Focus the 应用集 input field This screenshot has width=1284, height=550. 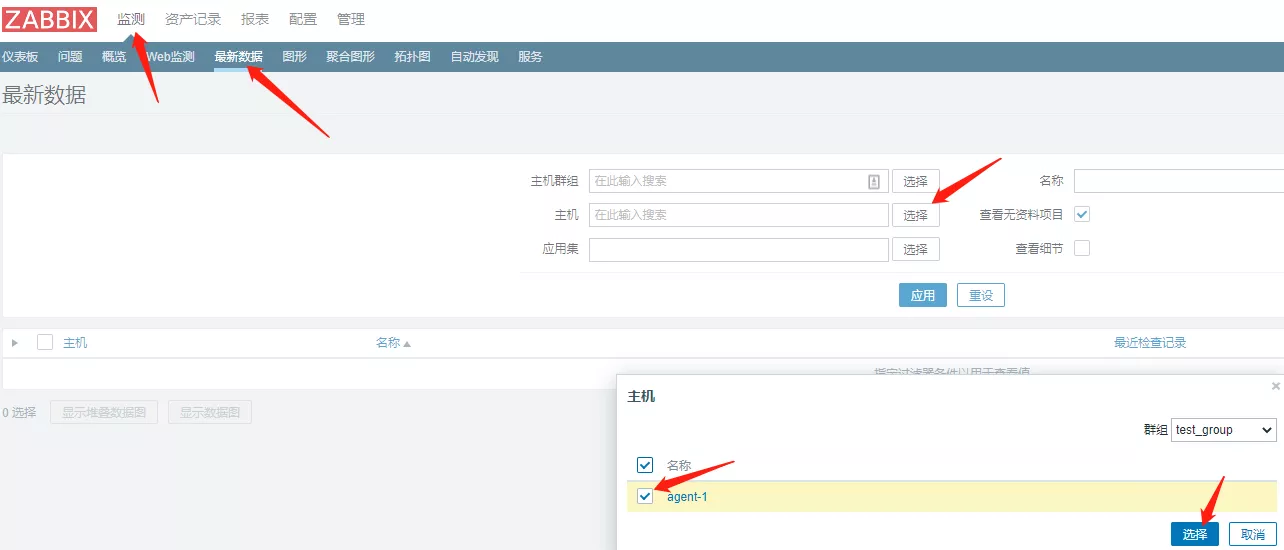coord(738,249)
